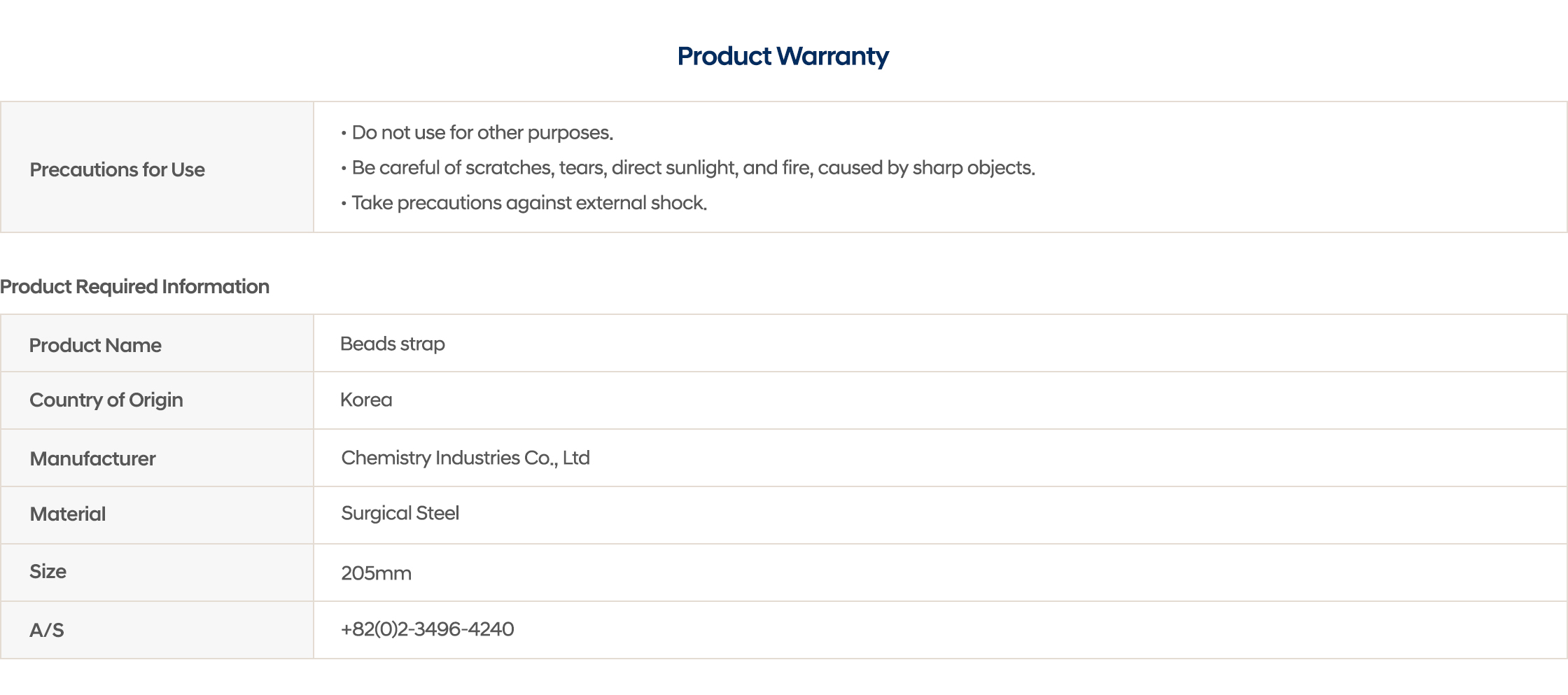The height and width of the screenshot is (695, 1568).
Task: Click the 'Surgical Steel' material value
Action: 400,513
